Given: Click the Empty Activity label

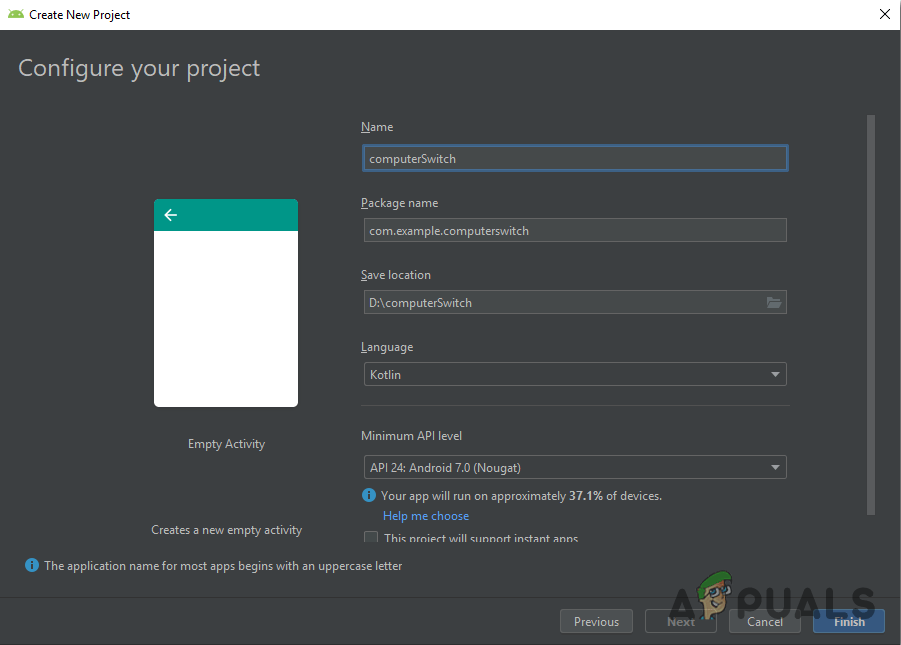Looking at the screenshot, I should point(226,443).
